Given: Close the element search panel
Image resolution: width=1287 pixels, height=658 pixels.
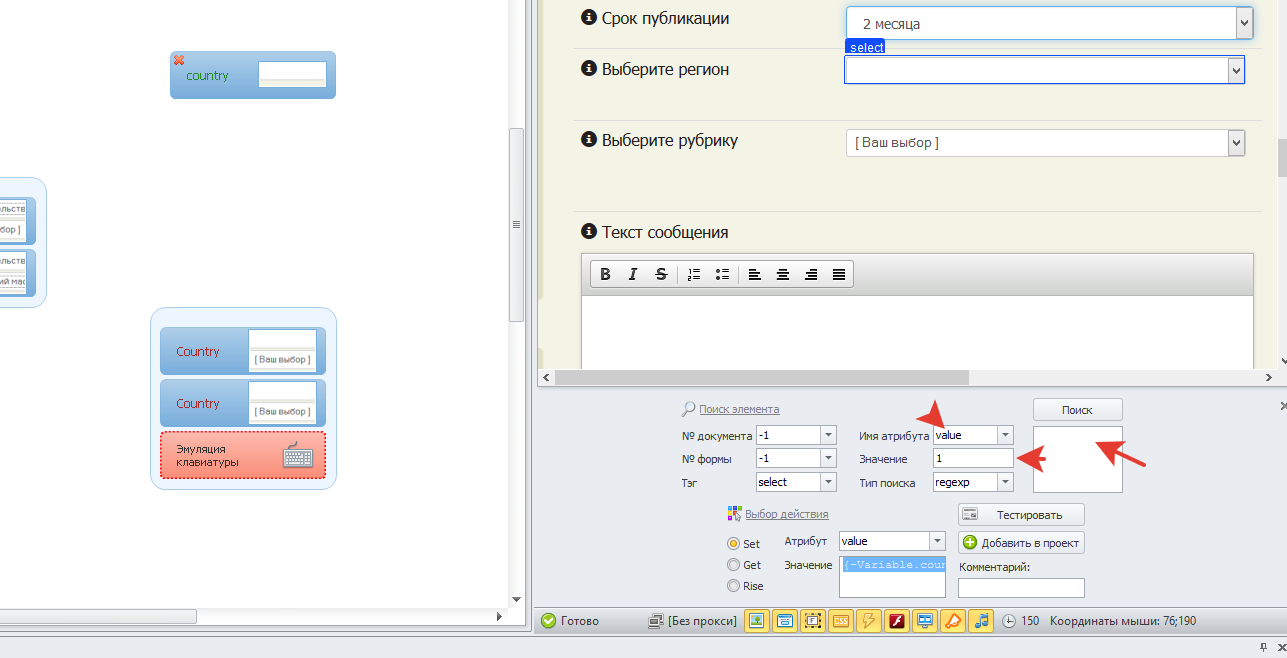Looking at the screenshot, I should point(1283,406).
